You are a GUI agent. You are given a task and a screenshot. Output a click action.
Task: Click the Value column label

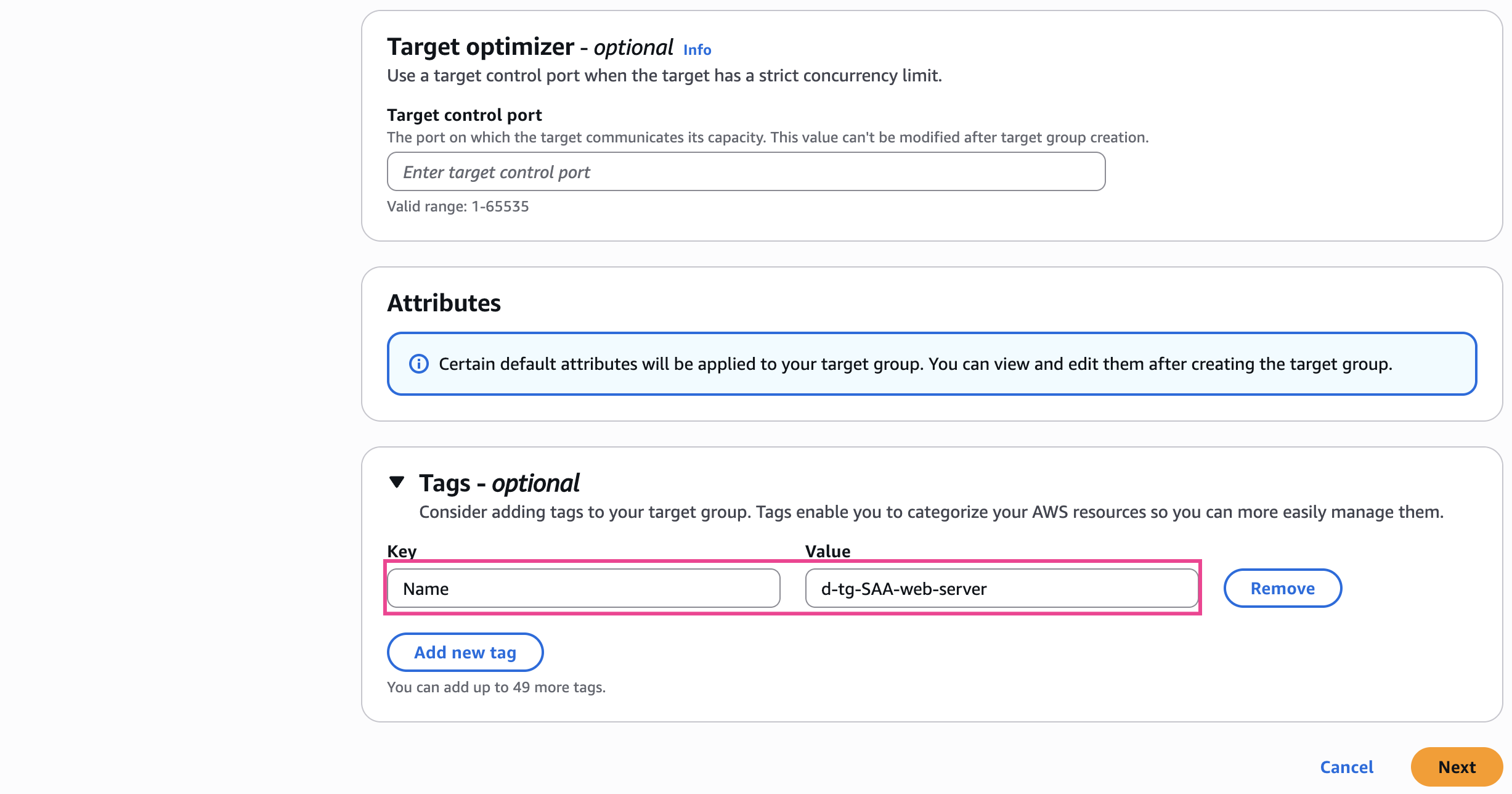[827, 551]
